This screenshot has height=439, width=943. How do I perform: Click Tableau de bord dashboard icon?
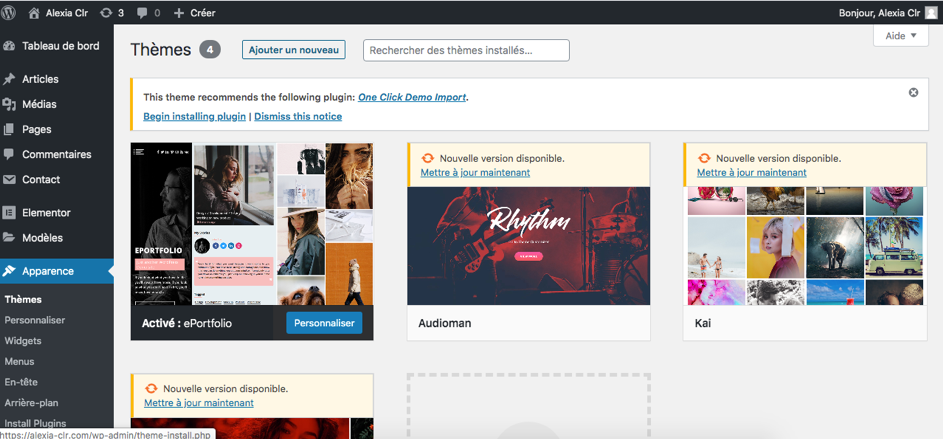[9, 46]
